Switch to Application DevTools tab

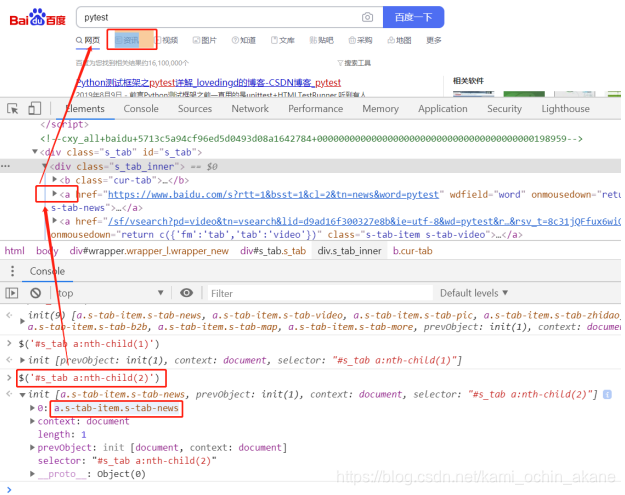point(442,108)
